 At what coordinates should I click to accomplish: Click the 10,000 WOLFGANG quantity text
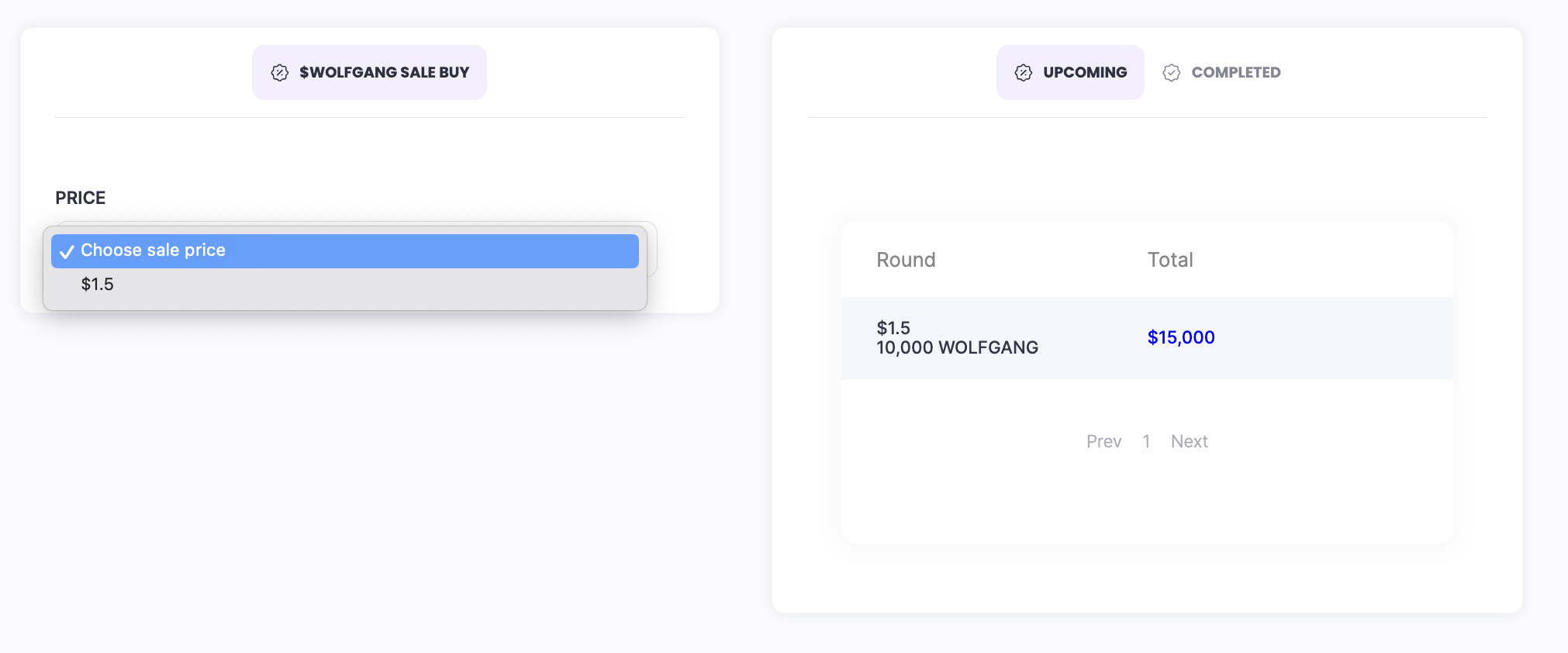(957, 348)
